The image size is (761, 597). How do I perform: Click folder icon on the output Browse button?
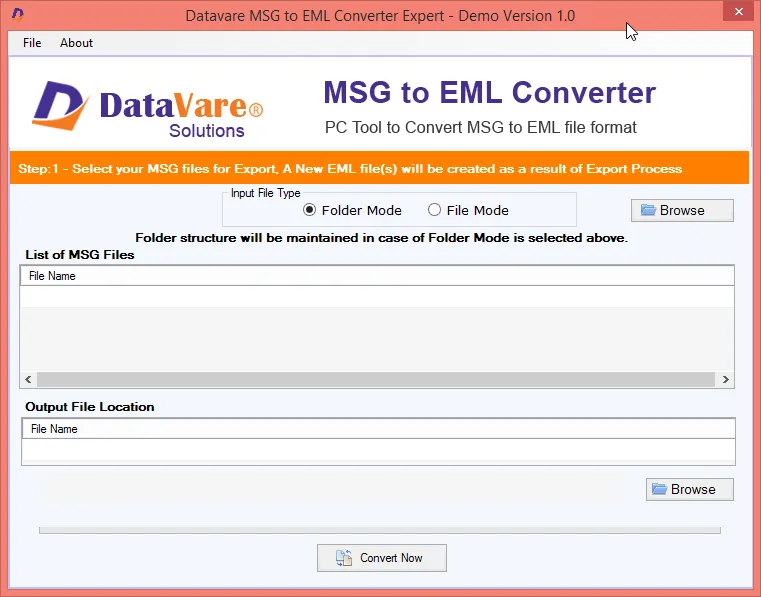point(659,489)
